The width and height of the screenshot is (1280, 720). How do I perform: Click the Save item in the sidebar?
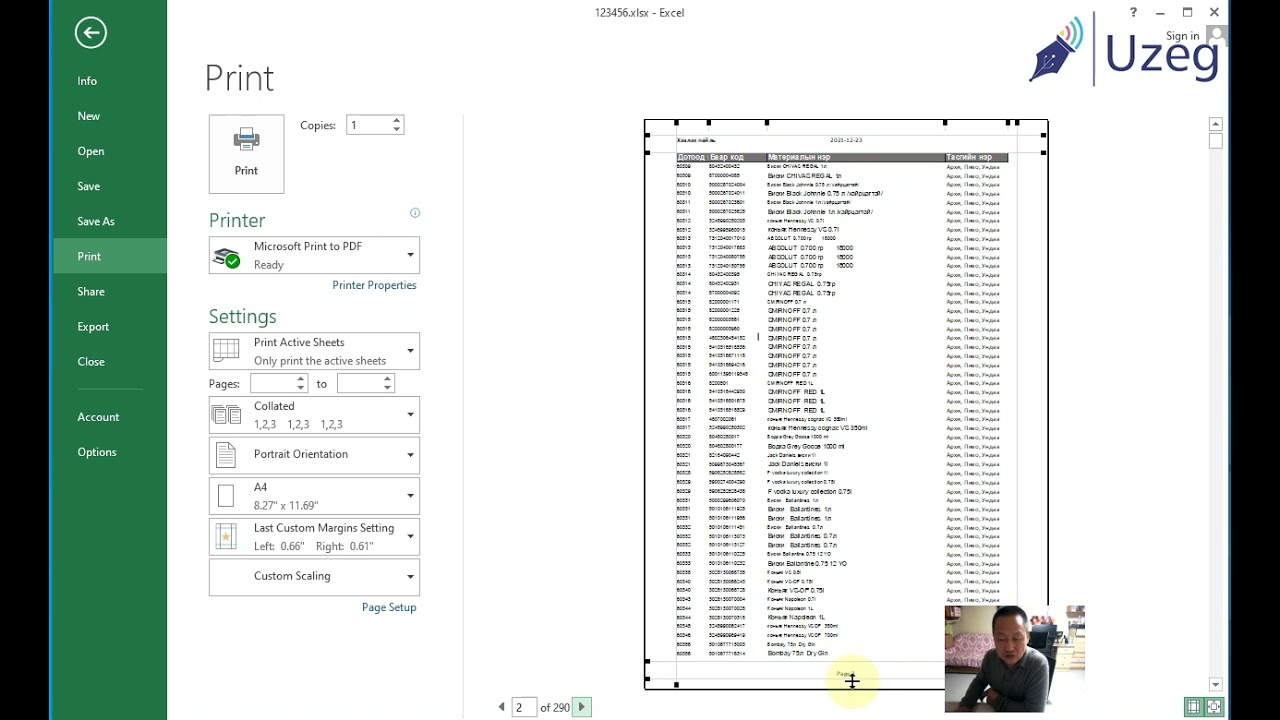(89, 186)
